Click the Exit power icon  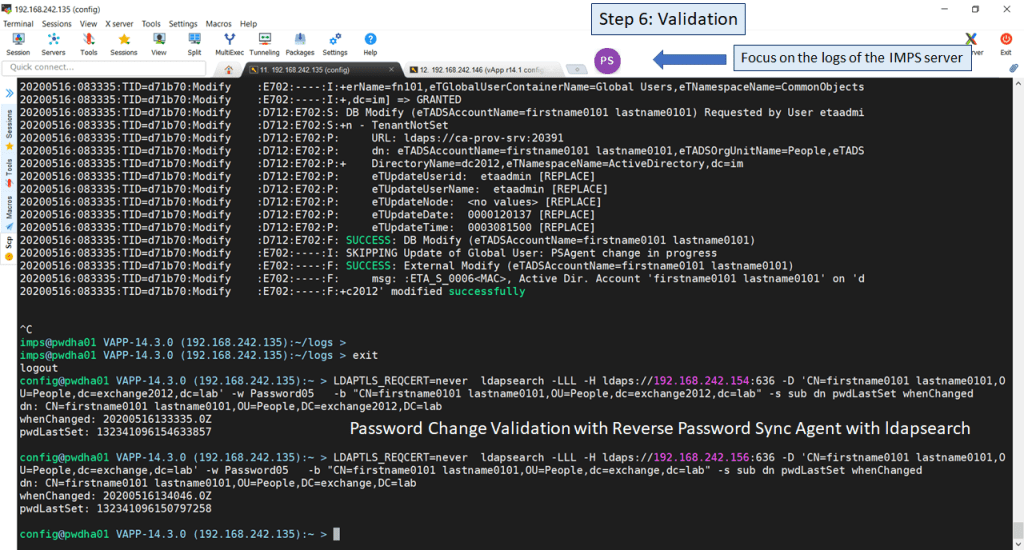[1006, 42]
